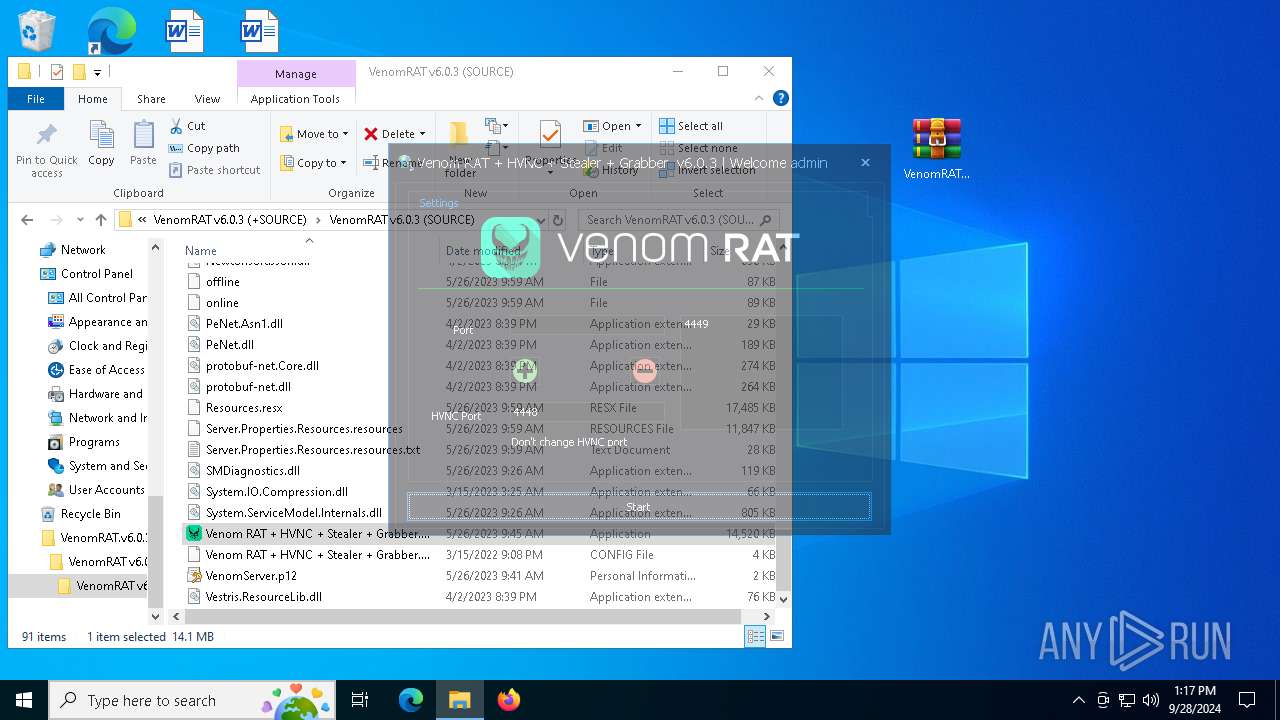Click Properties checkmark icon in title bar toolbar
1280x720 pixels.
pos(57,72)
